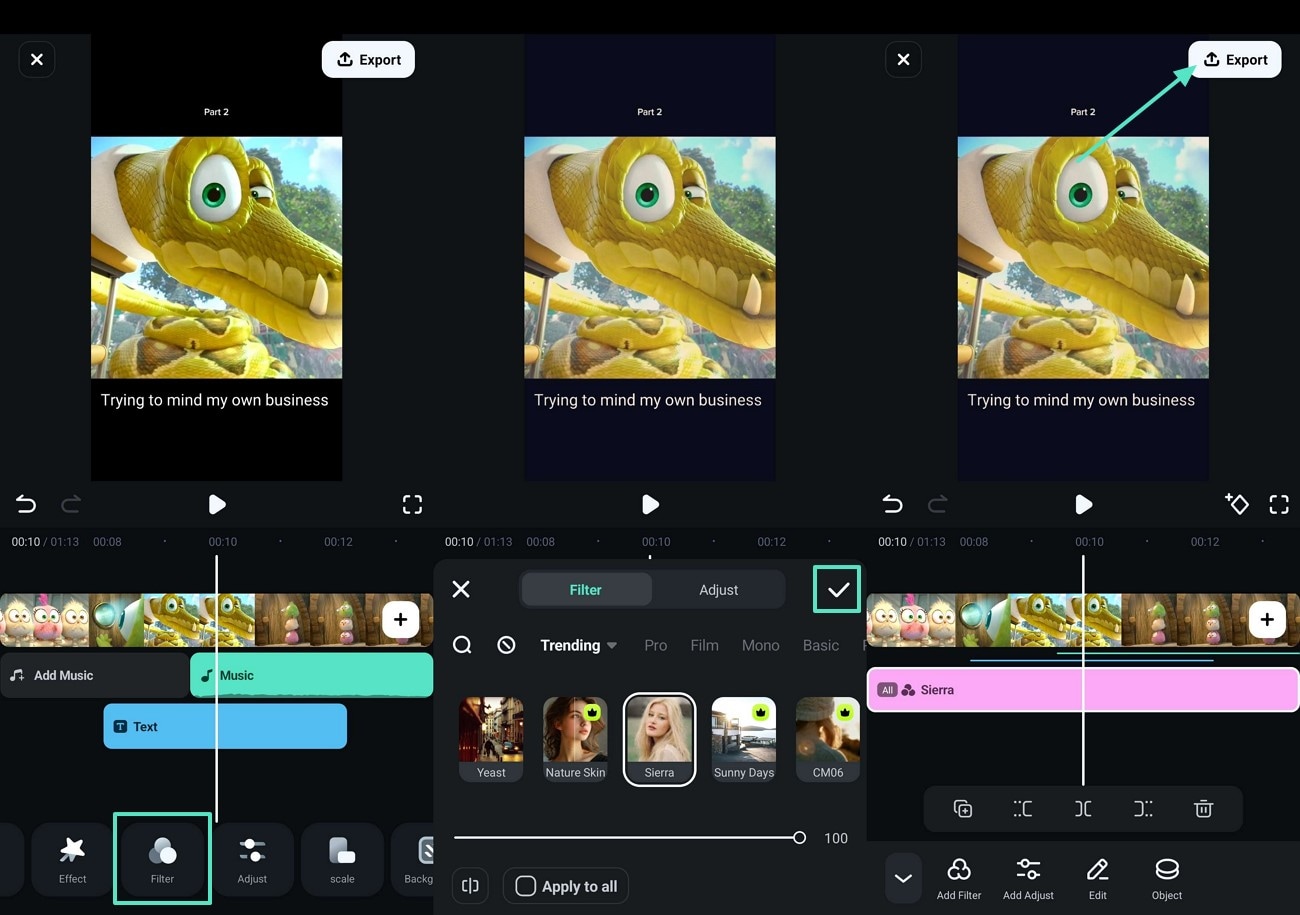Export the video from the right panel
The height and width of the screenshot is (915, 1300).
click(1235, 60)
